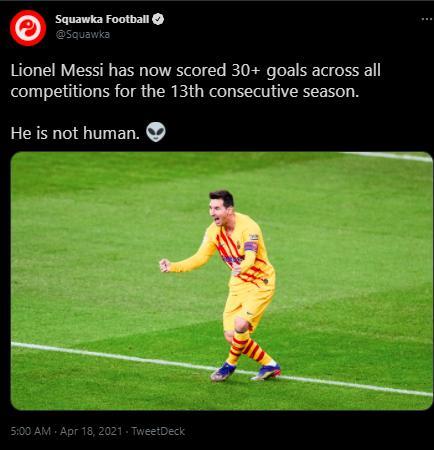Click the player's clenched fist in the photo
Viewport: 434px width, 450px height.
[x=165, y=265]
